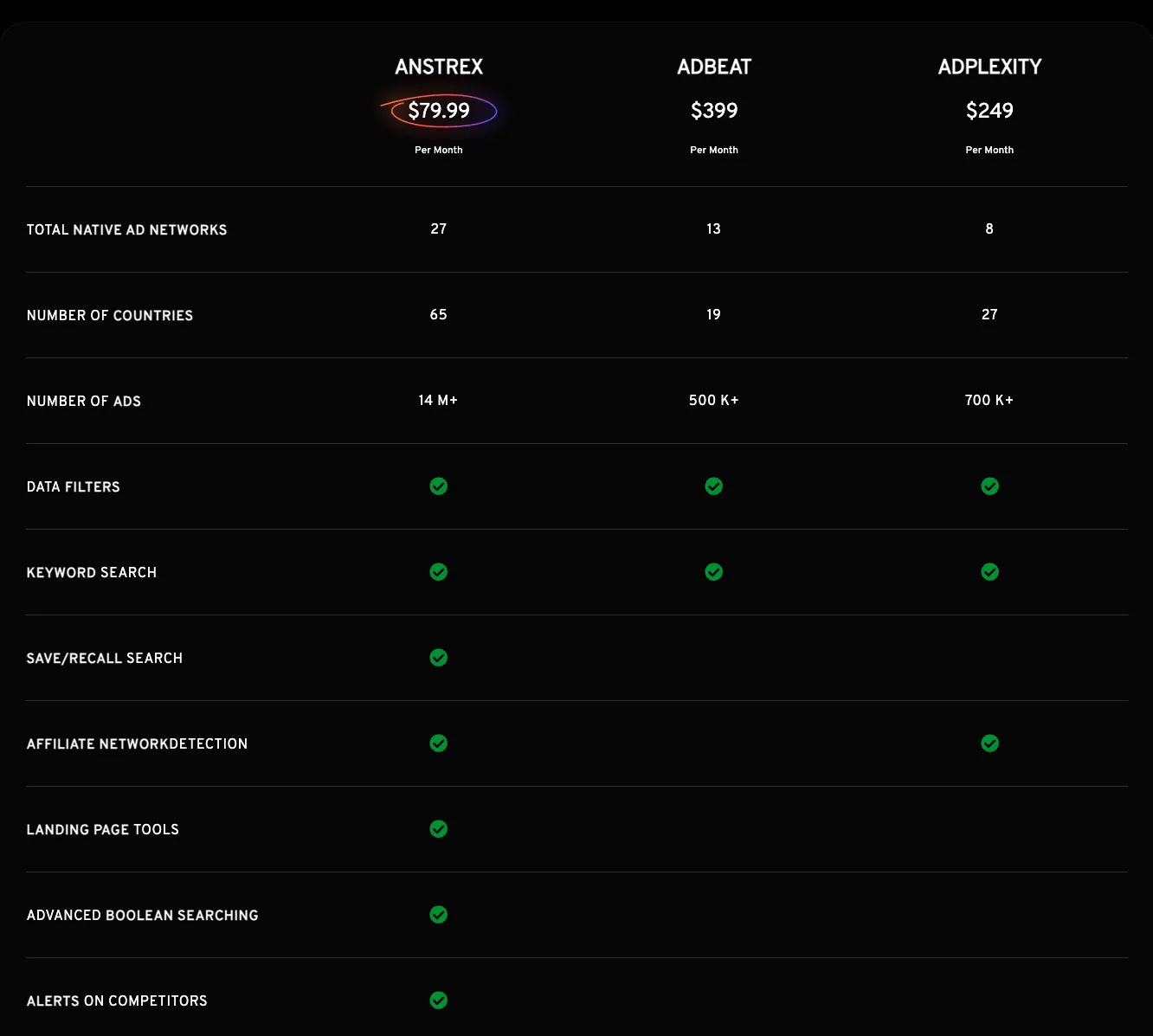Click the Keyword Search row label
Screen dimensions: 1153x1036
92,572
